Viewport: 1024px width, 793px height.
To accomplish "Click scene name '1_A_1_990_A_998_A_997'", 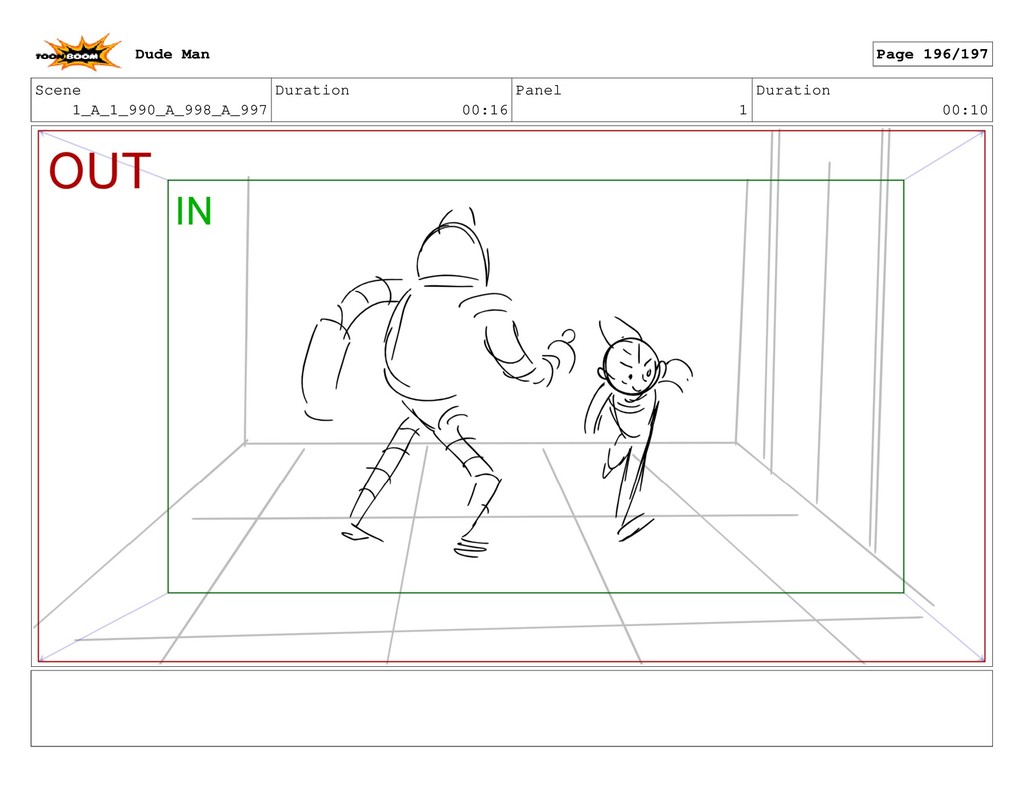I will 170,110.
